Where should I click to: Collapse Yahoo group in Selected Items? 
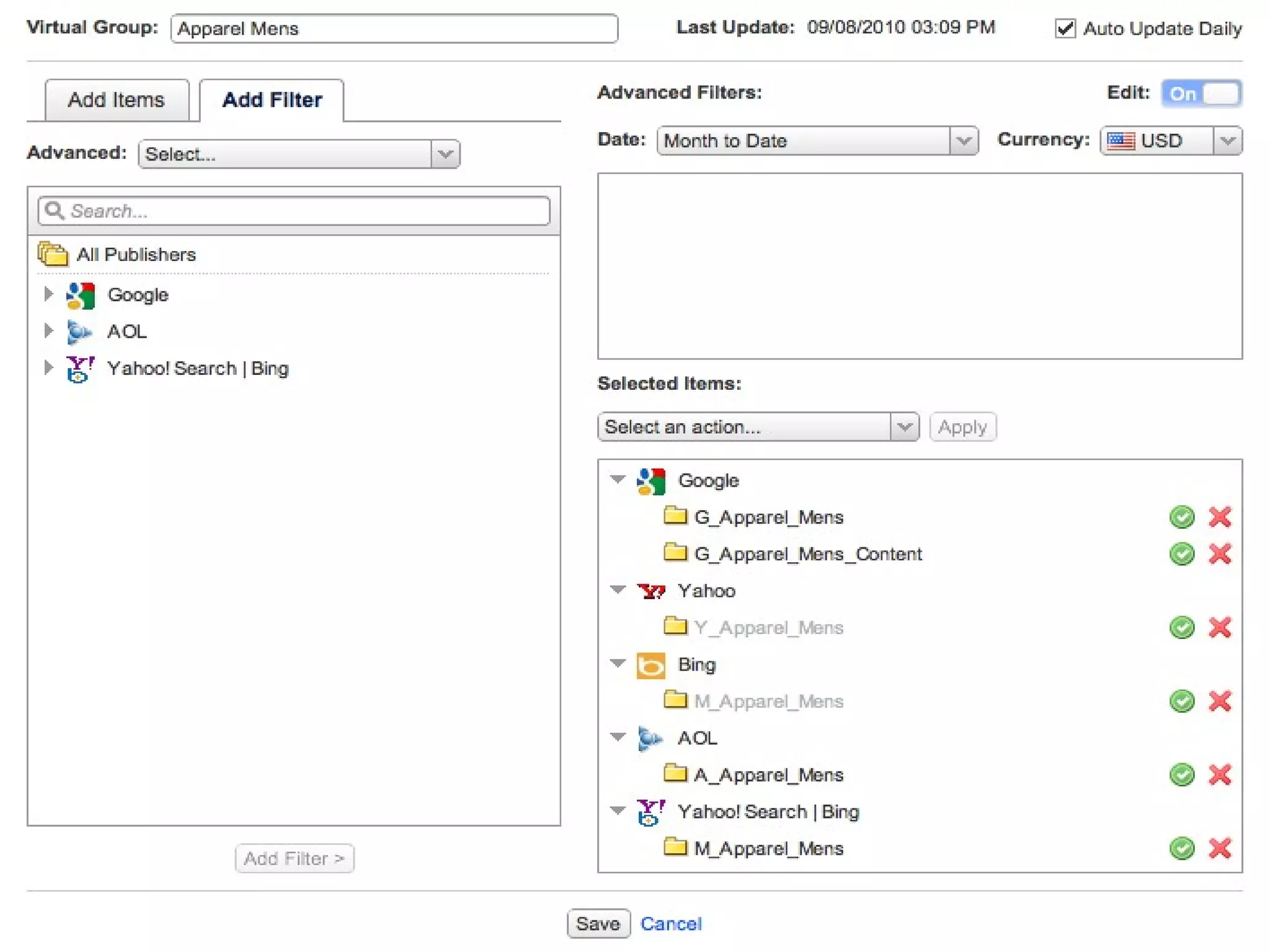tap(618, 589)
